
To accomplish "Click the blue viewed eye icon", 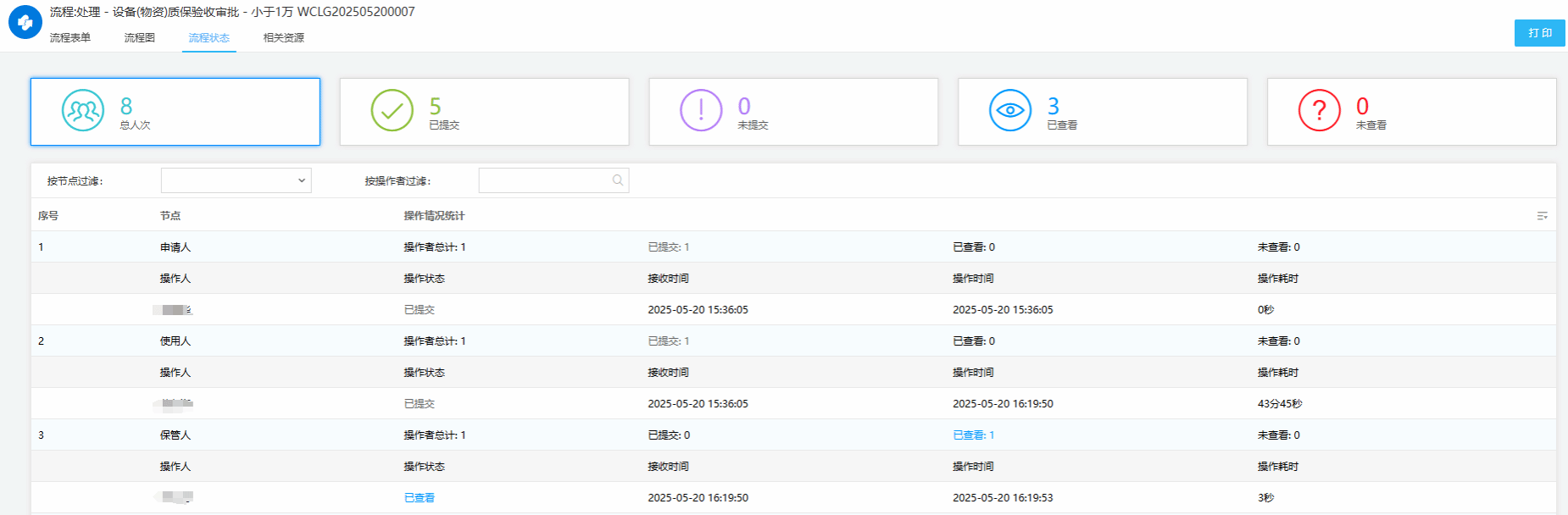I will [1010, 111].
